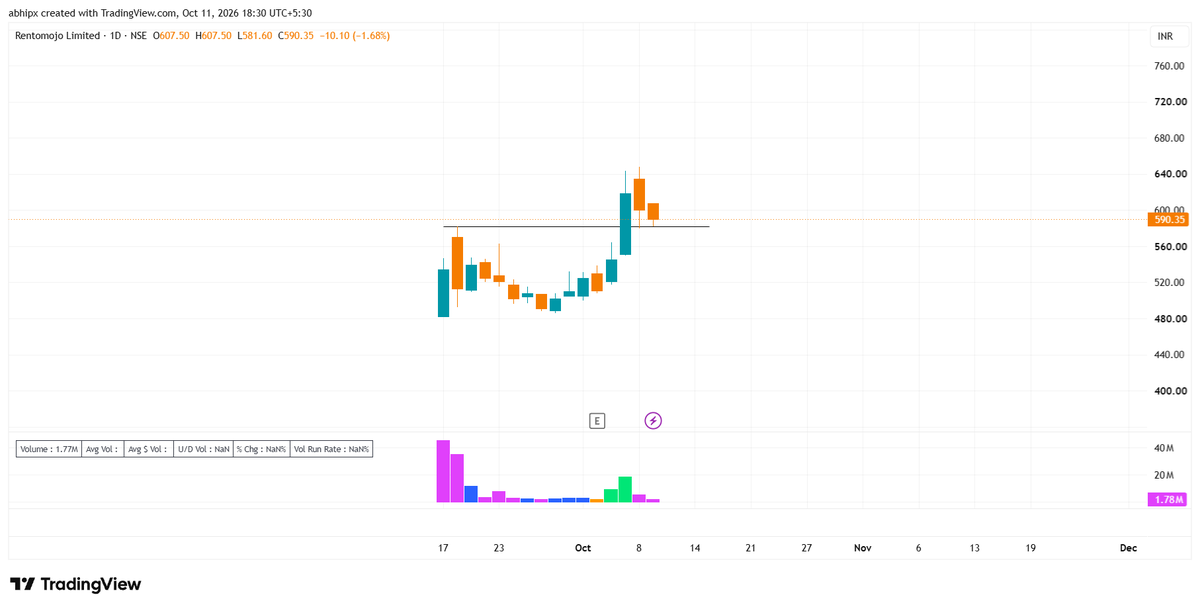Click the 720.00 price axis label
The height and width of the screenshot is (609, 1200).
(x=1170, y=102)
